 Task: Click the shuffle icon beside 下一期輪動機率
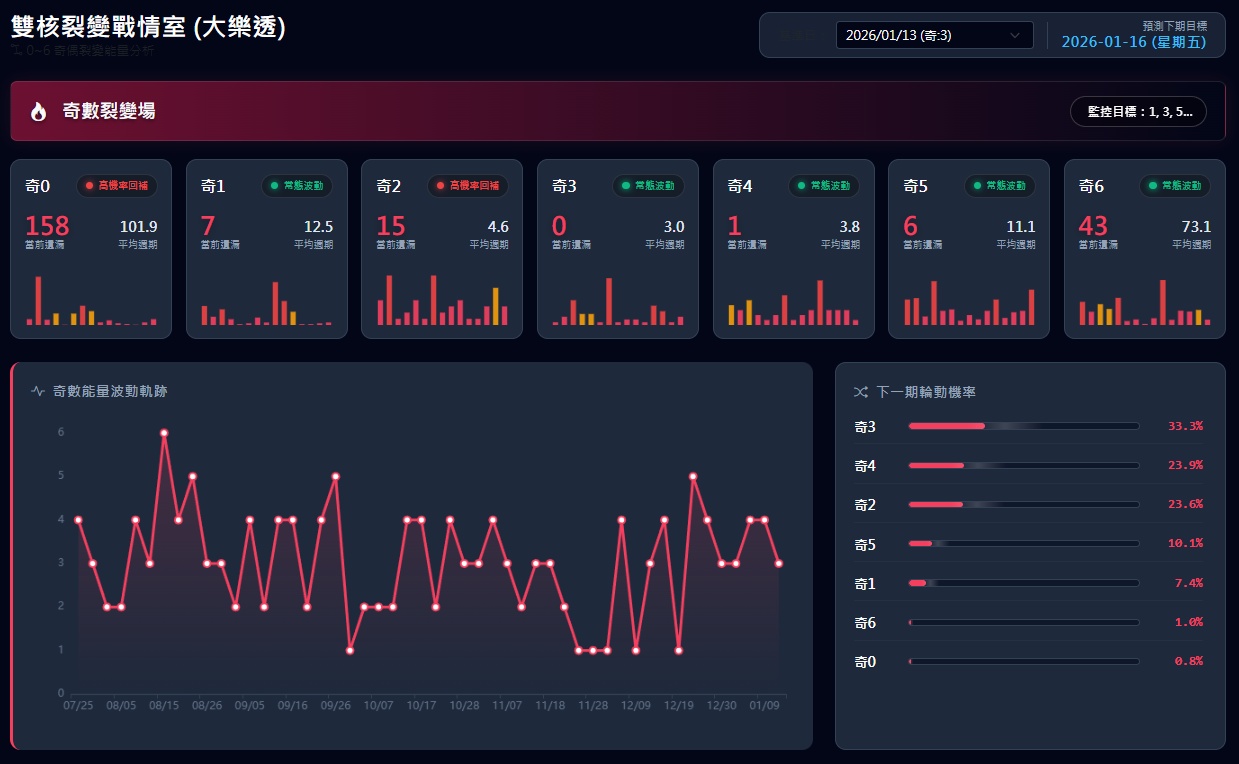(860, 392)
